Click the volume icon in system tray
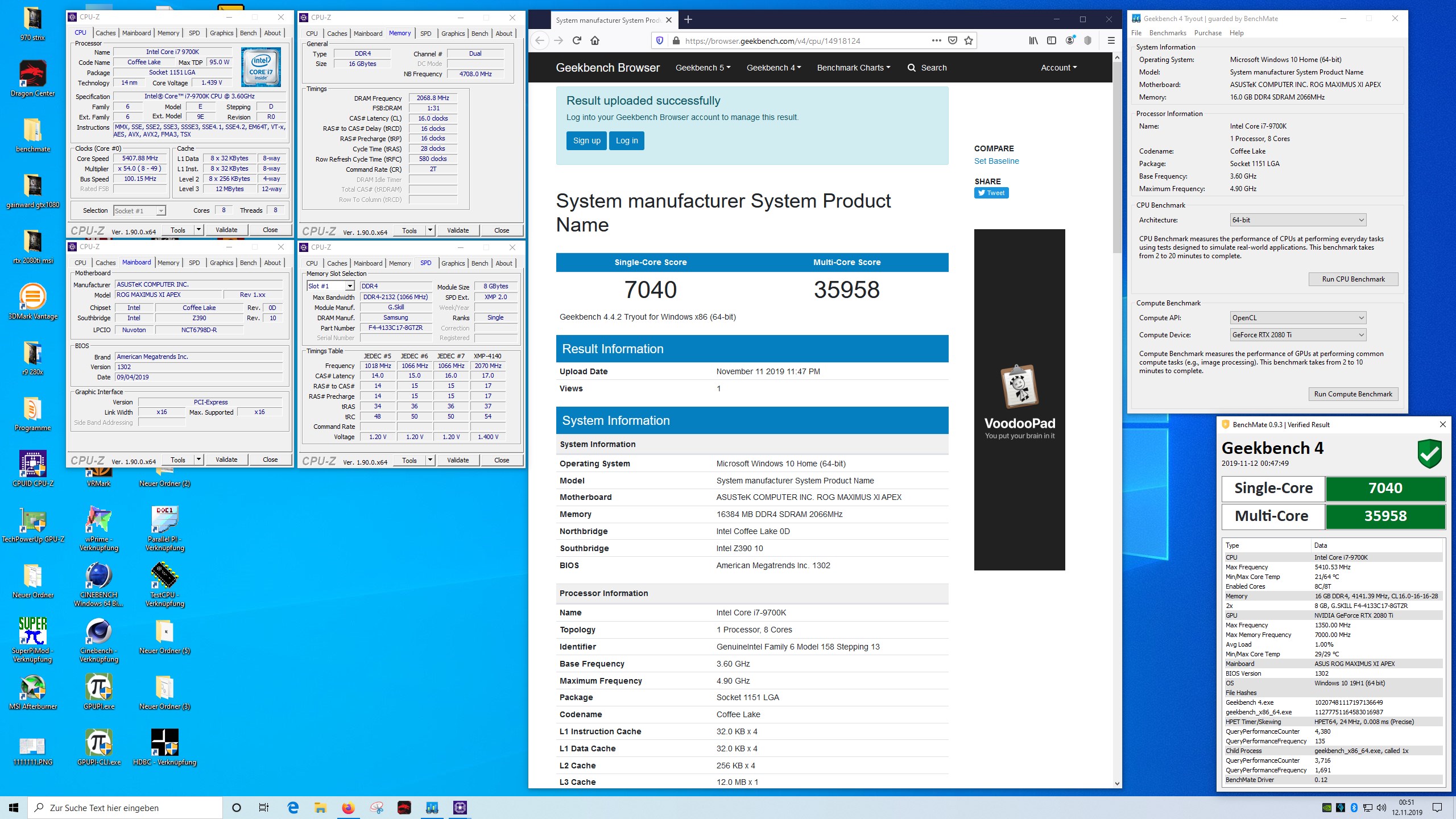 pos(1381,808)
